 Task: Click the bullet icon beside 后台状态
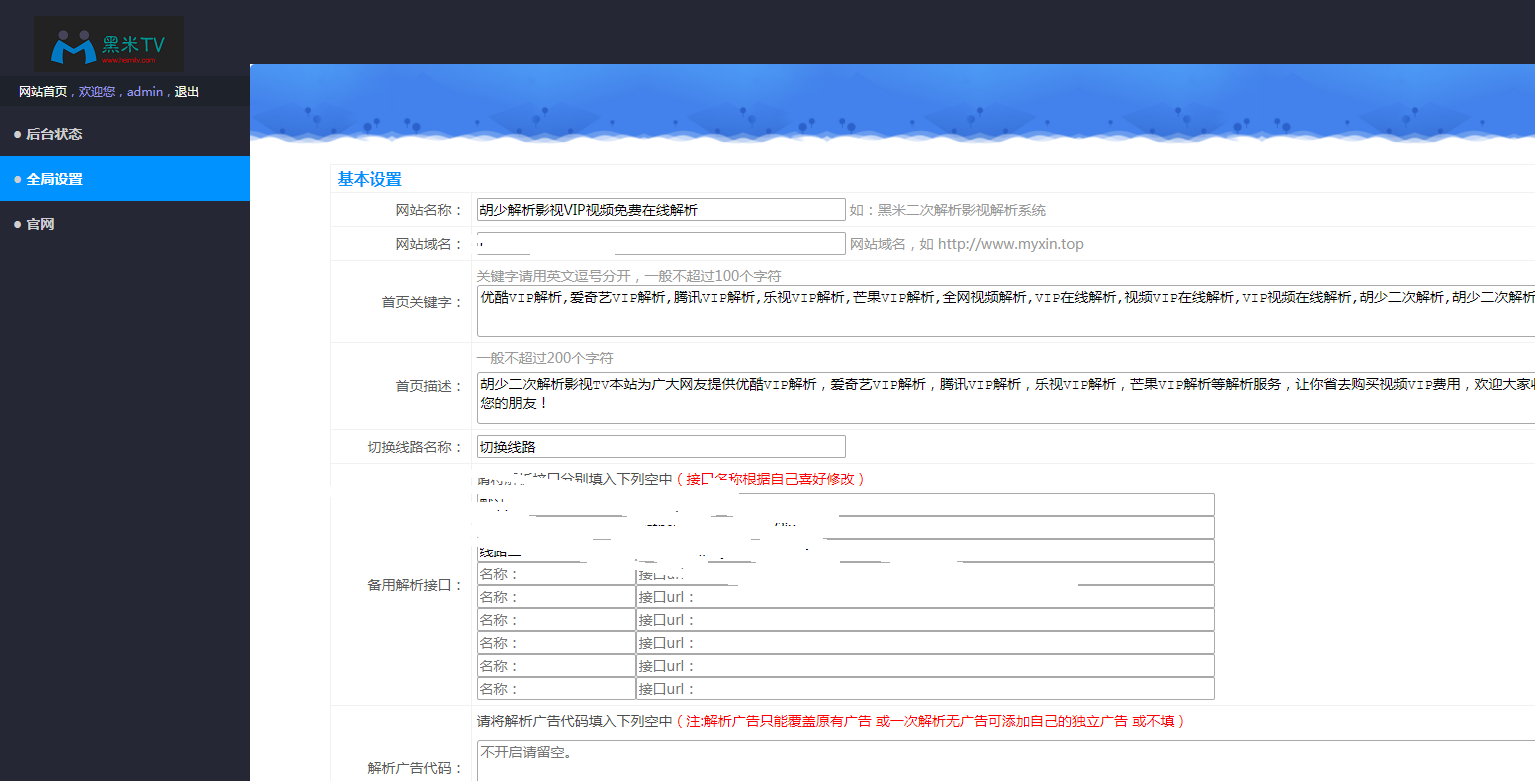pyautogui.click(x=17, y=134)
